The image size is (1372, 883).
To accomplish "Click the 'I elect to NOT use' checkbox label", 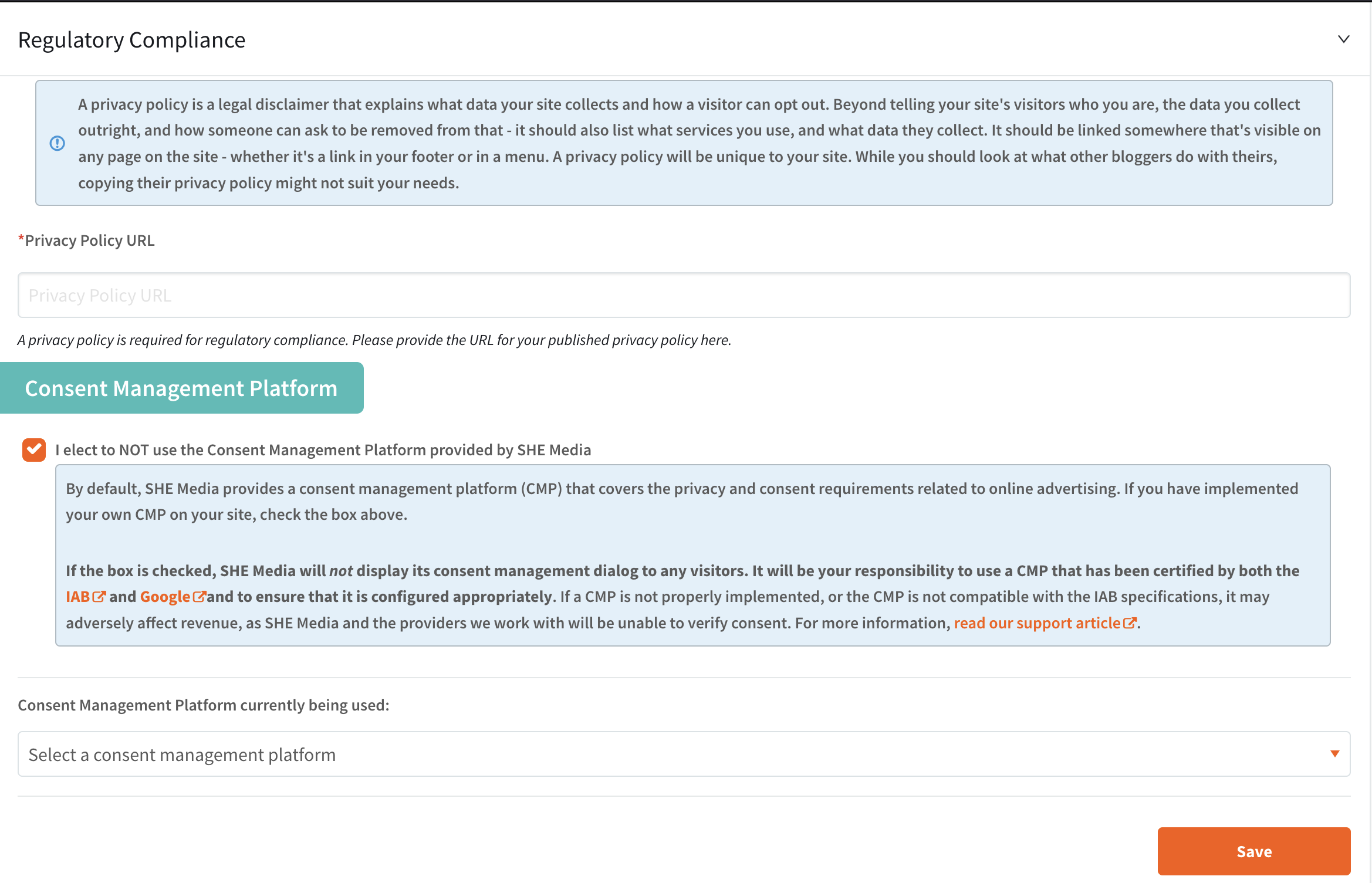I will pyautogui.click(x=323, y=450).
